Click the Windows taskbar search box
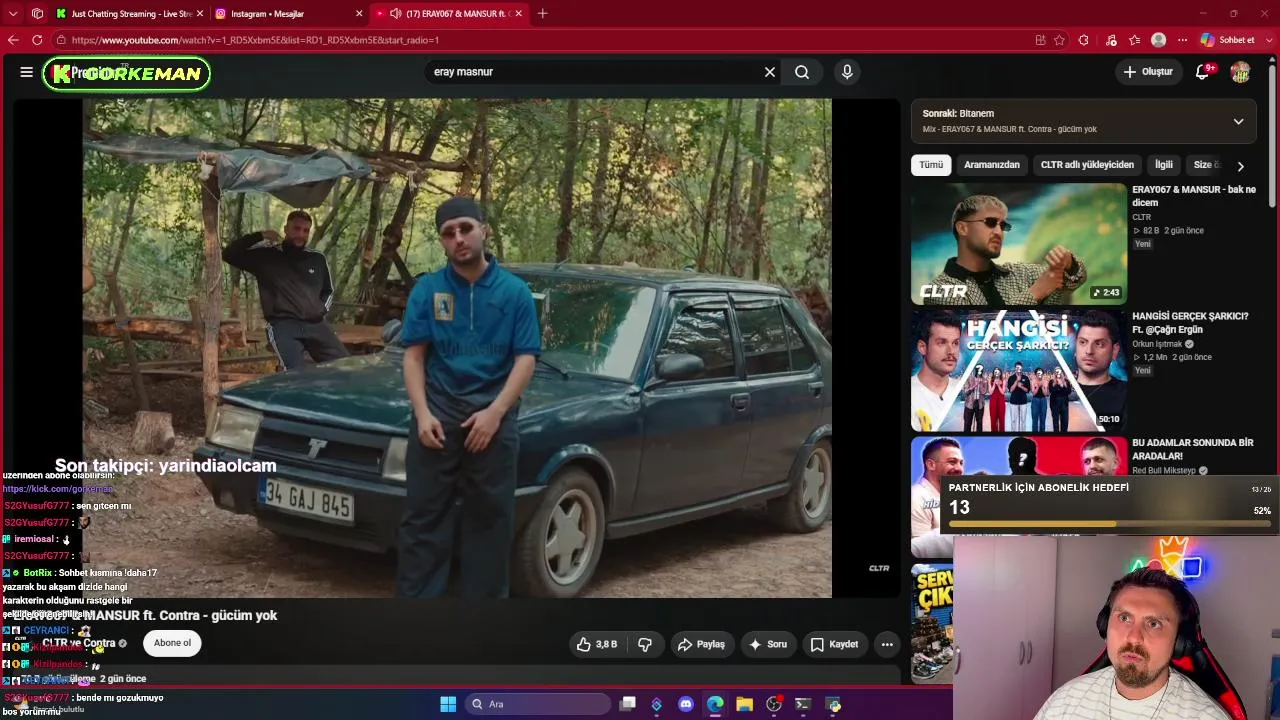This screenshot has width=1280, height=720. (x=538, y=704)
